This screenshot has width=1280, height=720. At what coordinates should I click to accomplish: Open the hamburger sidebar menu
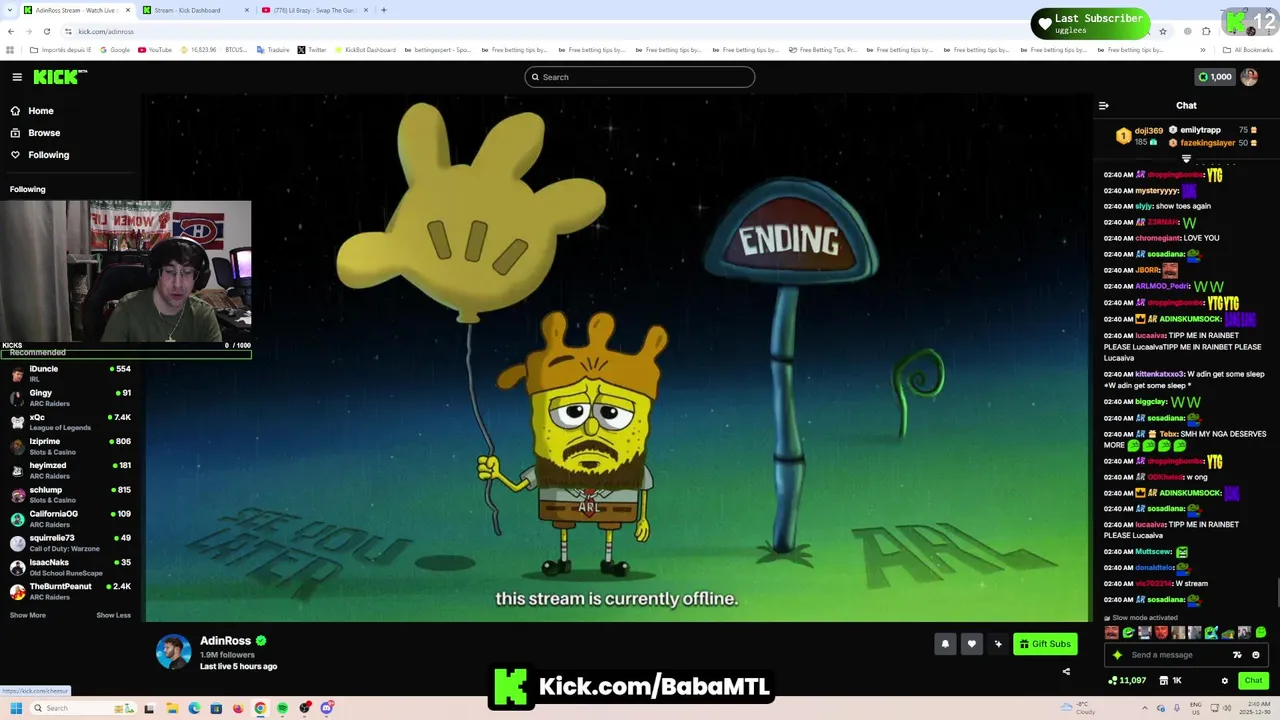(17, 77)
